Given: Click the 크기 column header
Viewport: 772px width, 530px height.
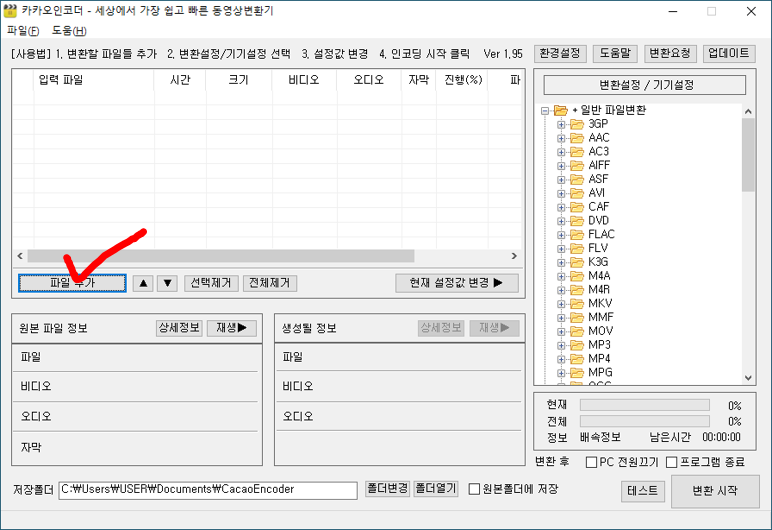Looking at the screenshot, I should click(x=239, y=80).
